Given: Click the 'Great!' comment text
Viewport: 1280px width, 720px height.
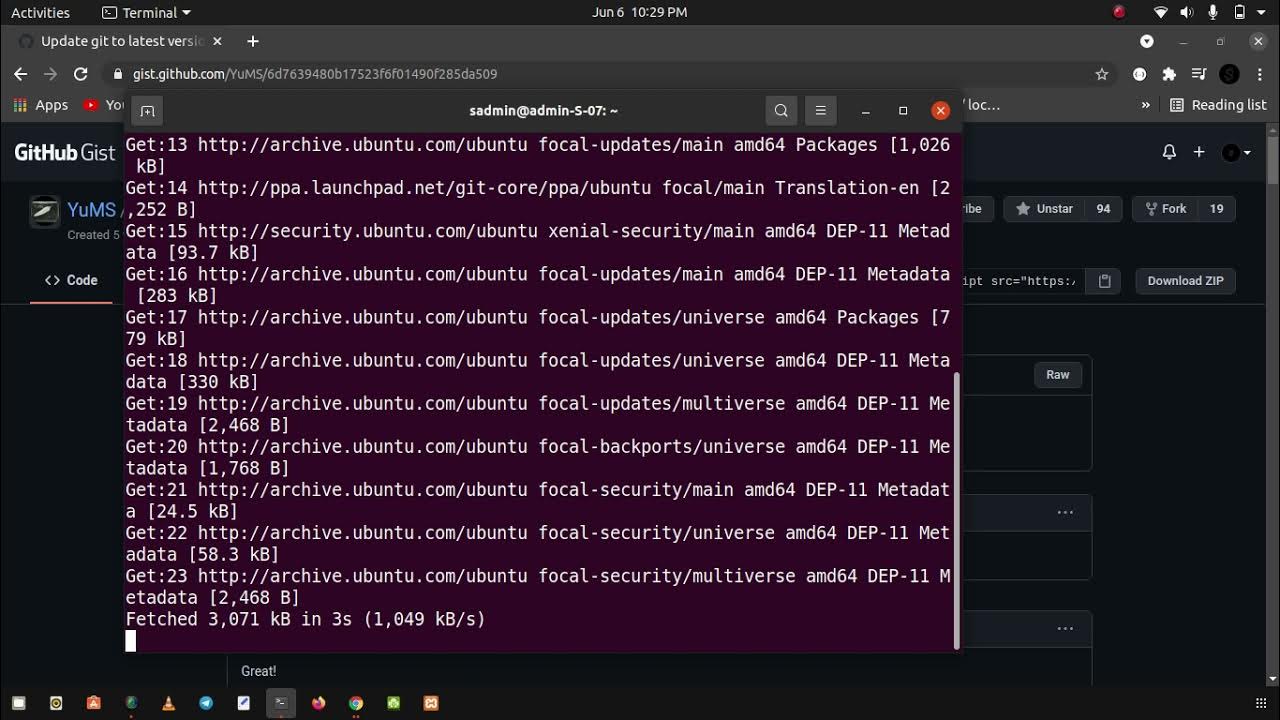Looking at the screenshot, I should click(258, 671).
